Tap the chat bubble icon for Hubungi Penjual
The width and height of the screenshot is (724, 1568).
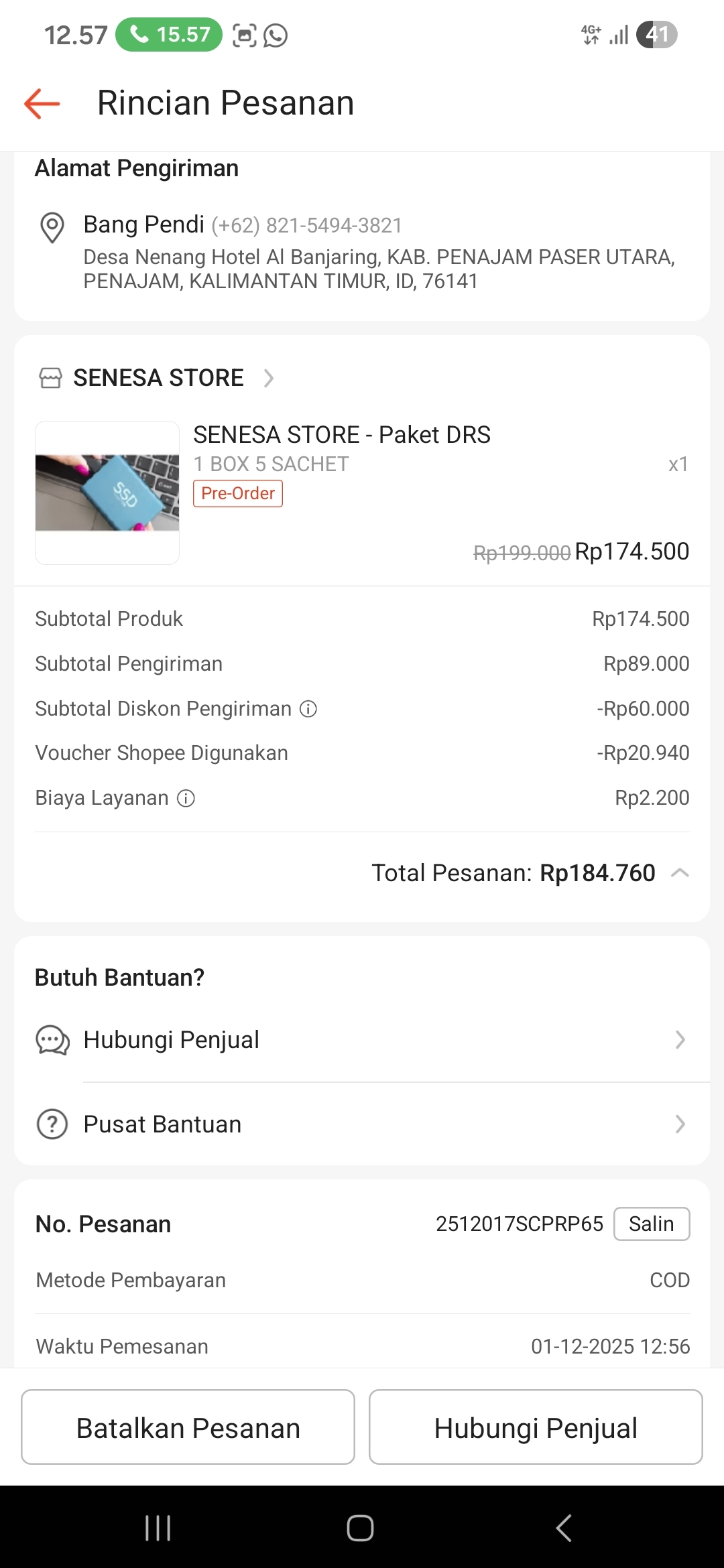coord(52,1041)
